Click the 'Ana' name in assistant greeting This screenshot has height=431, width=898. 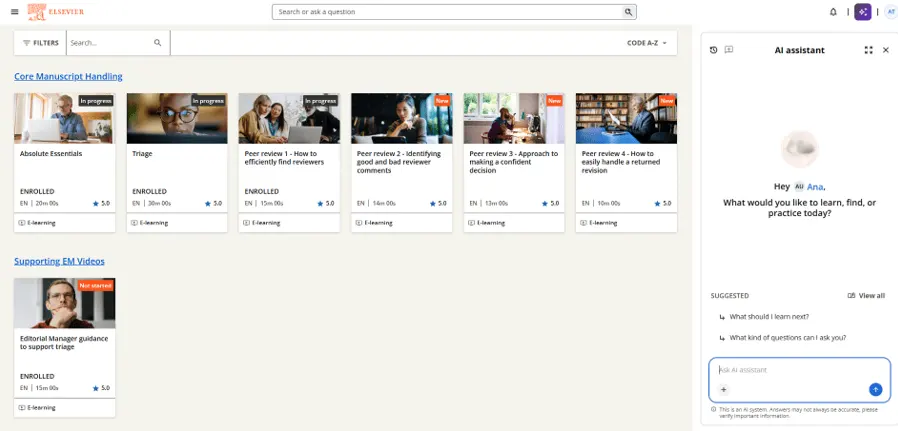pos(815,187)
